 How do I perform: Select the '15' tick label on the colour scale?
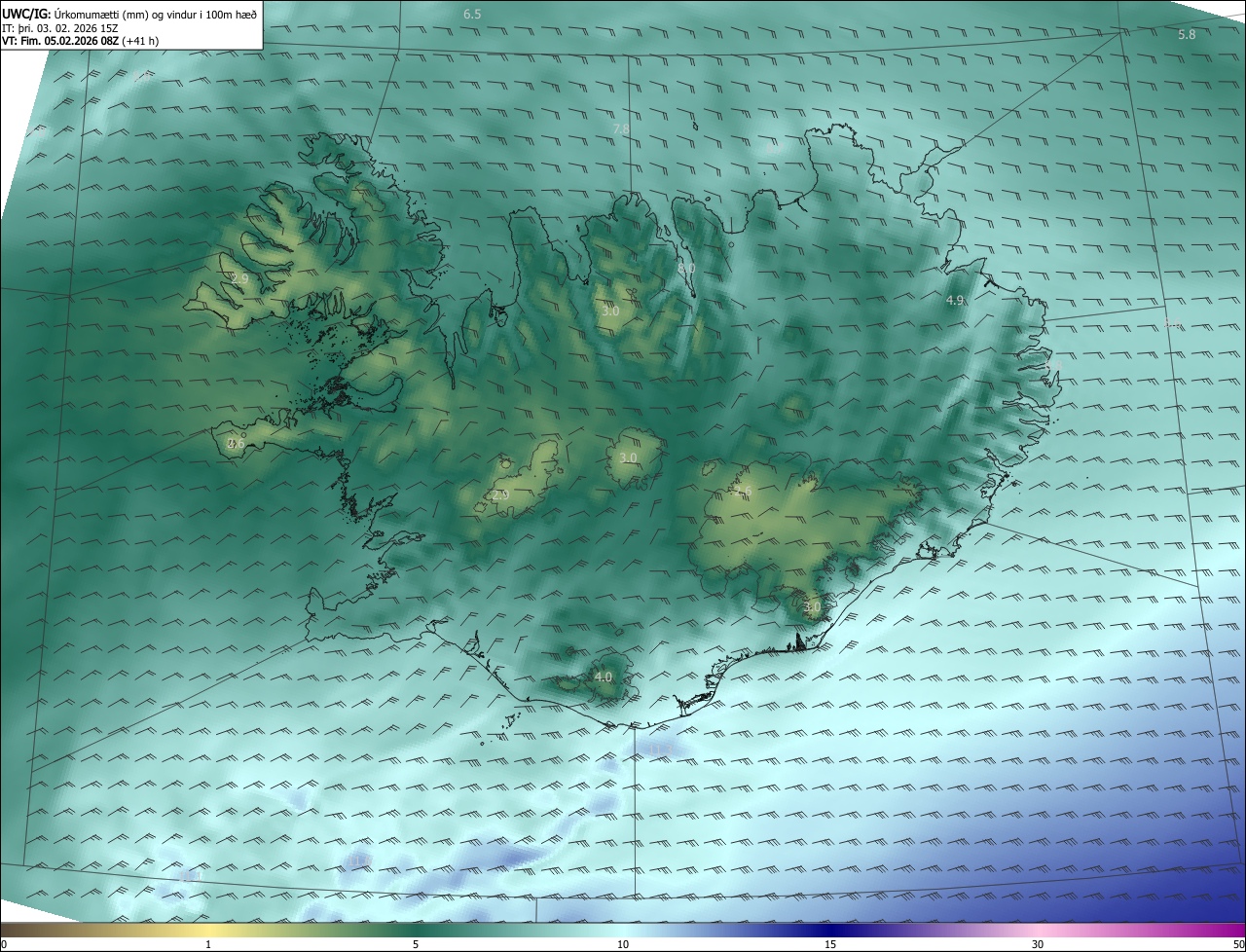830,944
